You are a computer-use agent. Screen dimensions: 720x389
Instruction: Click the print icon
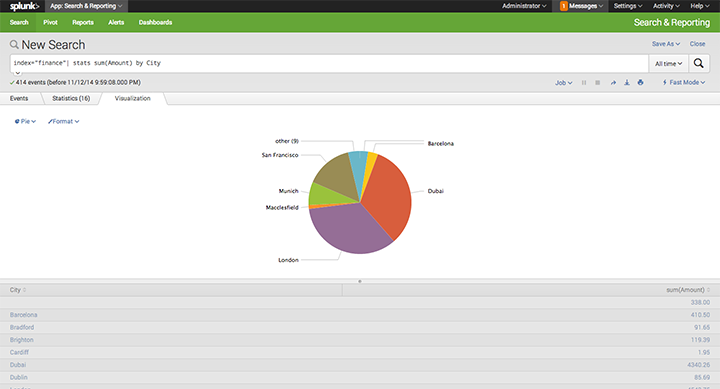click(640, 83)
